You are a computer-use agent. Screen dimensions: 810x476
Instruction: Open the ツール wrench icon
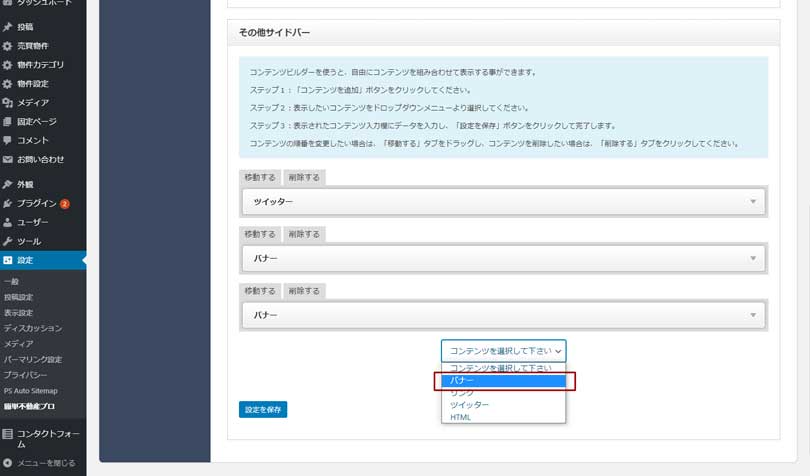(8, 241)
